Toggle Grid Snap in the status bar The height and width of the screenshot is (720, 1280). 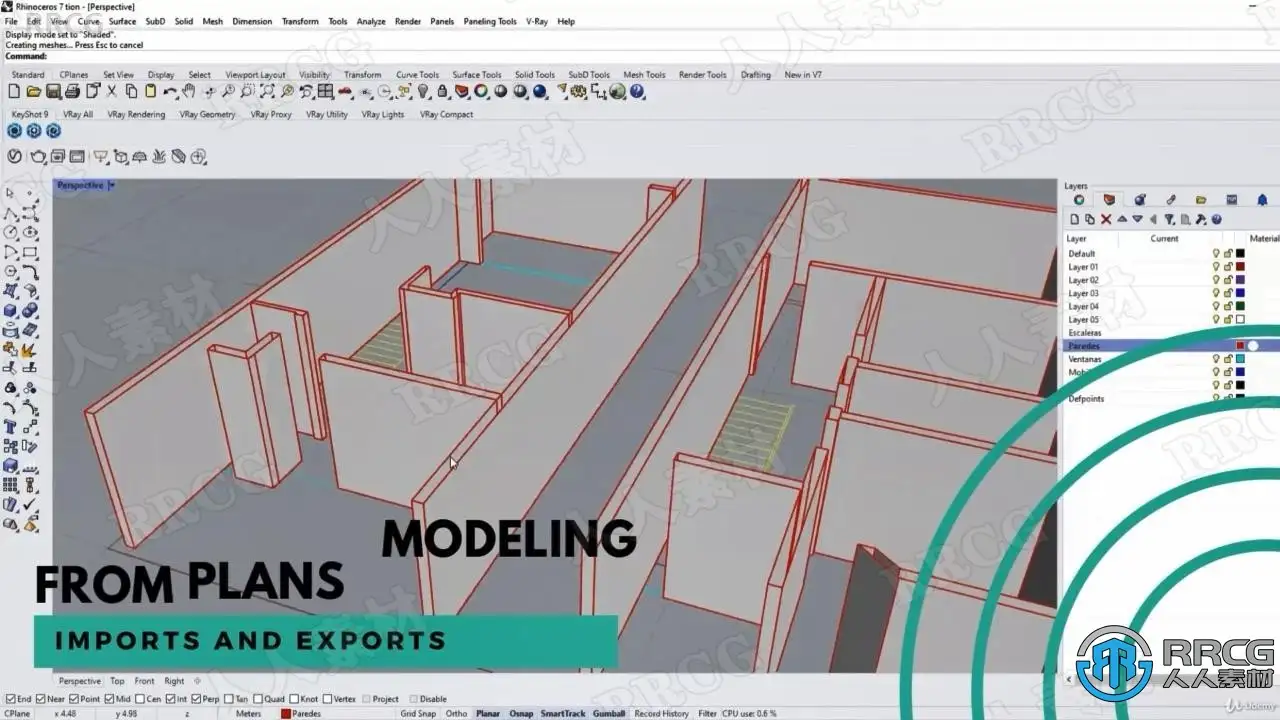[x=418, y=713]
